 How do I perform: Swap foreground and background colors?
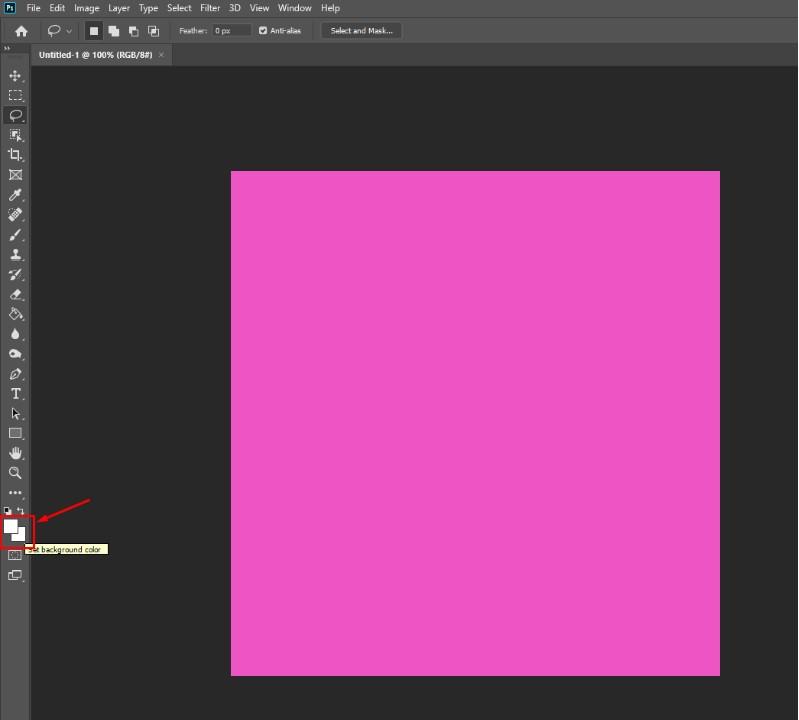[20, 511]
